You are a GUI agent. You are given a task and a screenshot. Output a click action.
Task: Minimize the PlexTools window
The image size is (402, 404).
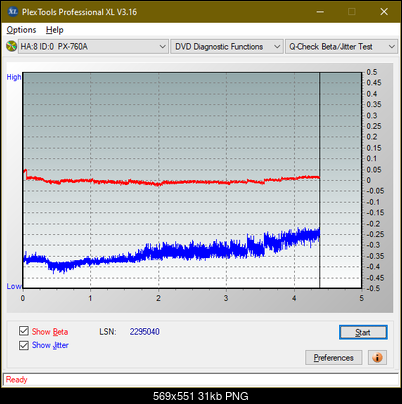pyautogui.click(x=320, y=12)
